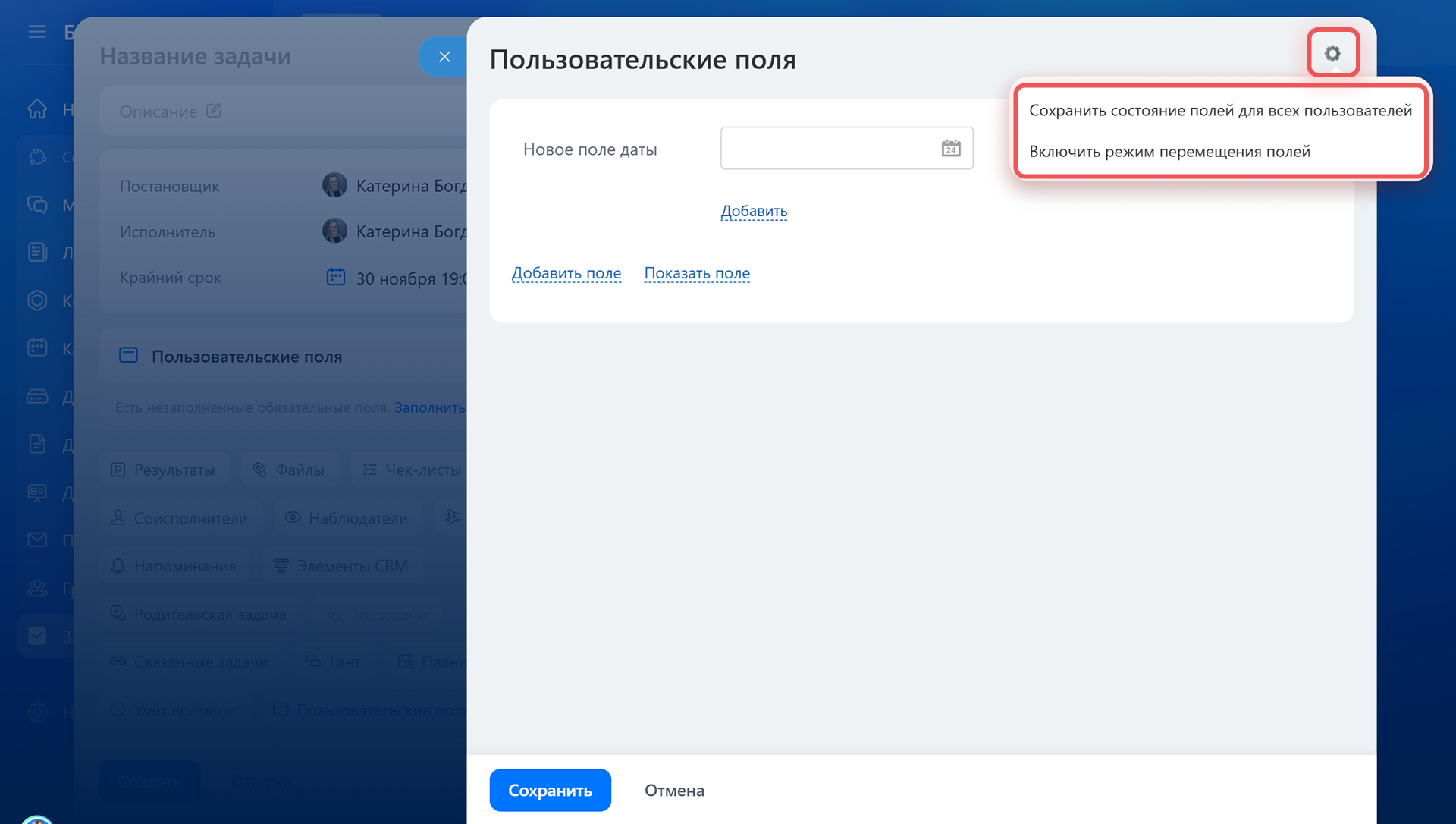The height and width of the screenshot is (824, 1456).
Task: Click the hamburger menu in the top-left corner
Action: pyautogui.click(x=37, y=32)
